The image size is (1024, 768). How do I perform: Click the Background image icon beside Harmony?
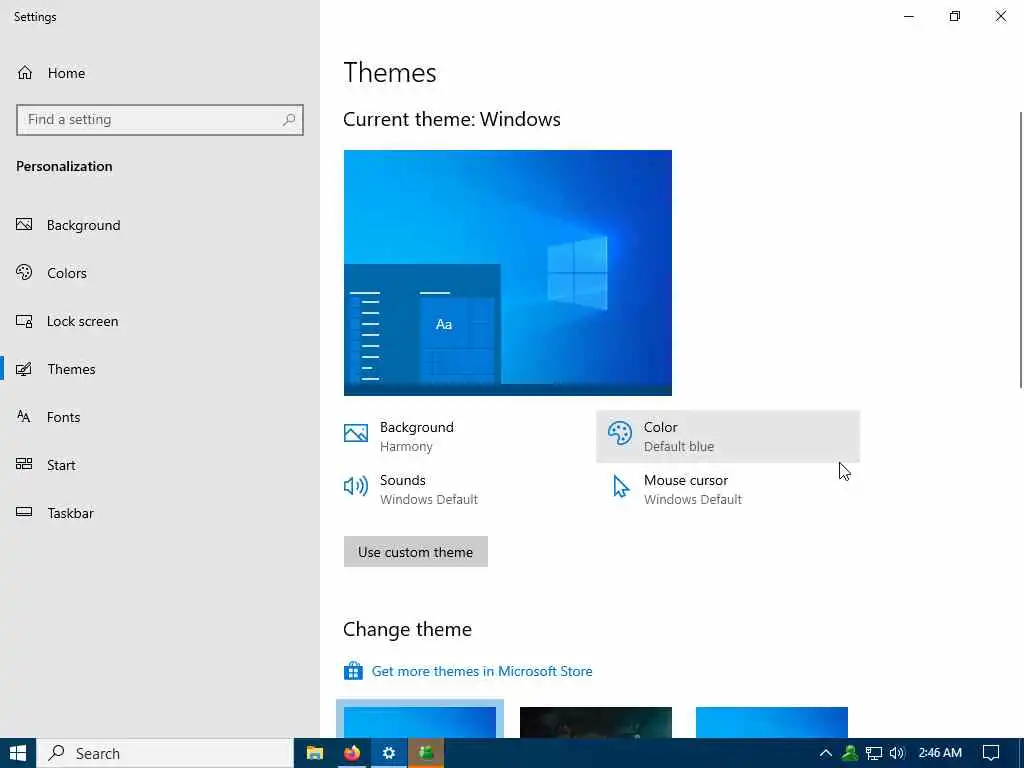pyautogui.click(x=356, y=433)
